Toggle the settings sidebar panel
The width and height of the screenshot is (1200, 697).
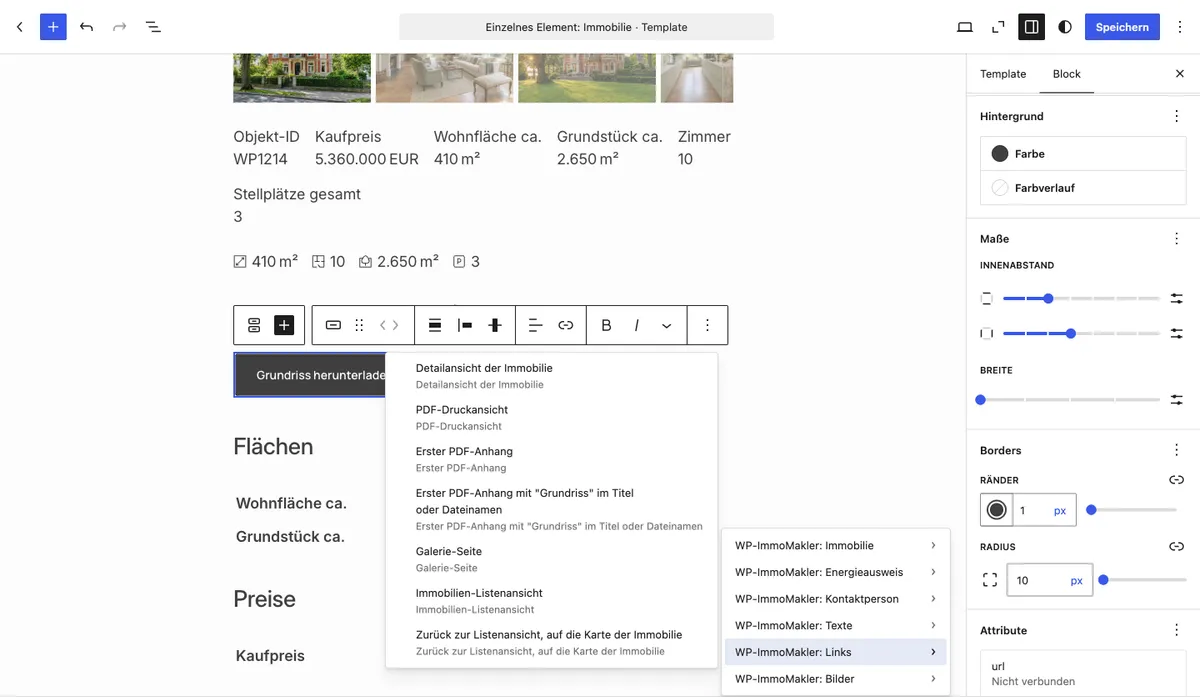pyautogui.click(x=1031, y=27)
